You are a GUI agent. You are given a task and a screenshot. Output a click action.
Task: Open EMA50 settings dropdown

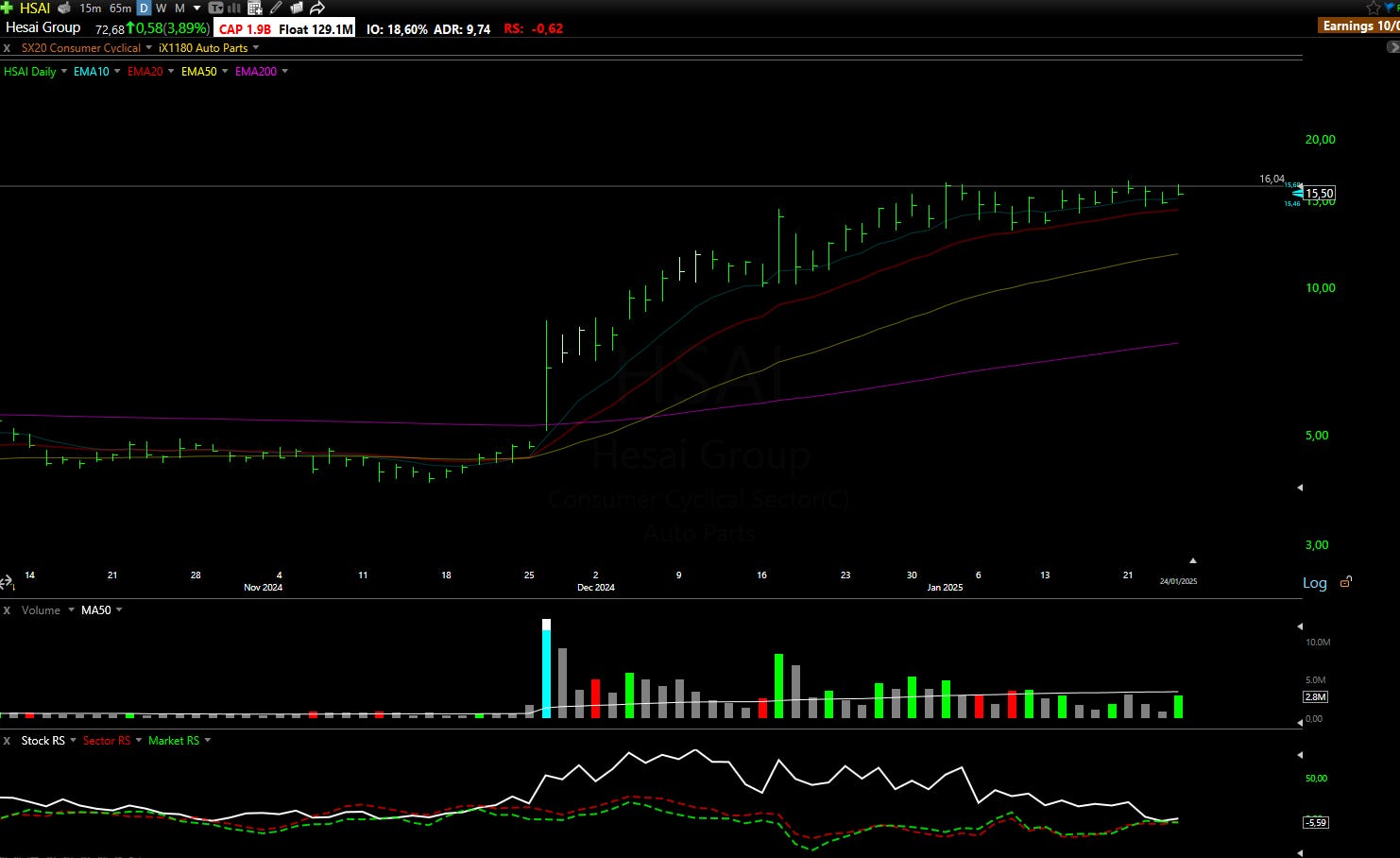click(x=225, y=71)
